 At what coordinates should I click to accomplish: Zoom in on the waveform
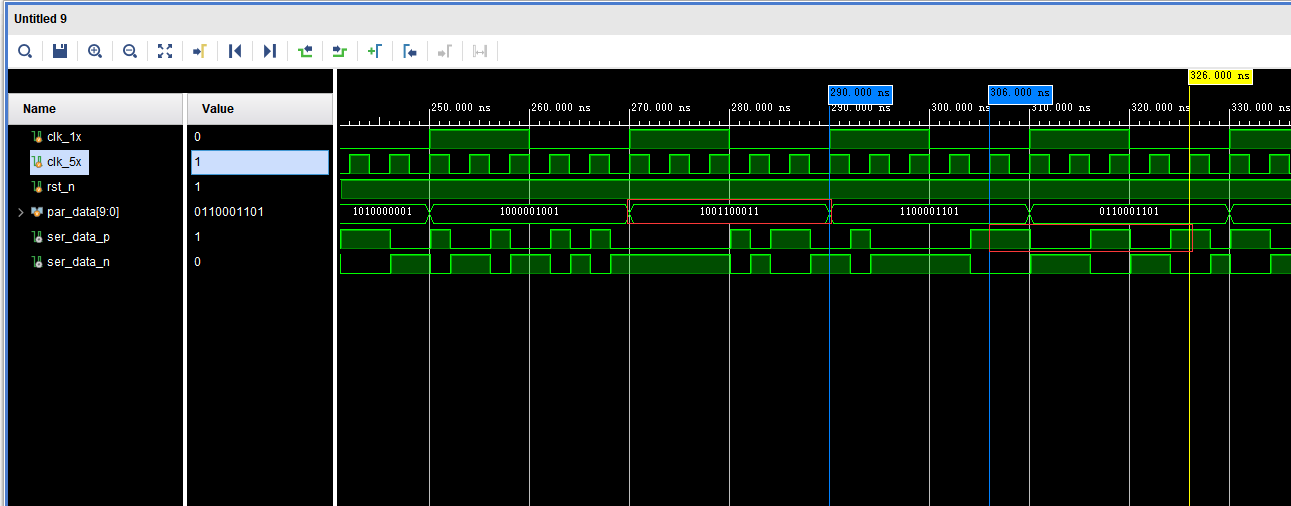click(x=95, y=51)
